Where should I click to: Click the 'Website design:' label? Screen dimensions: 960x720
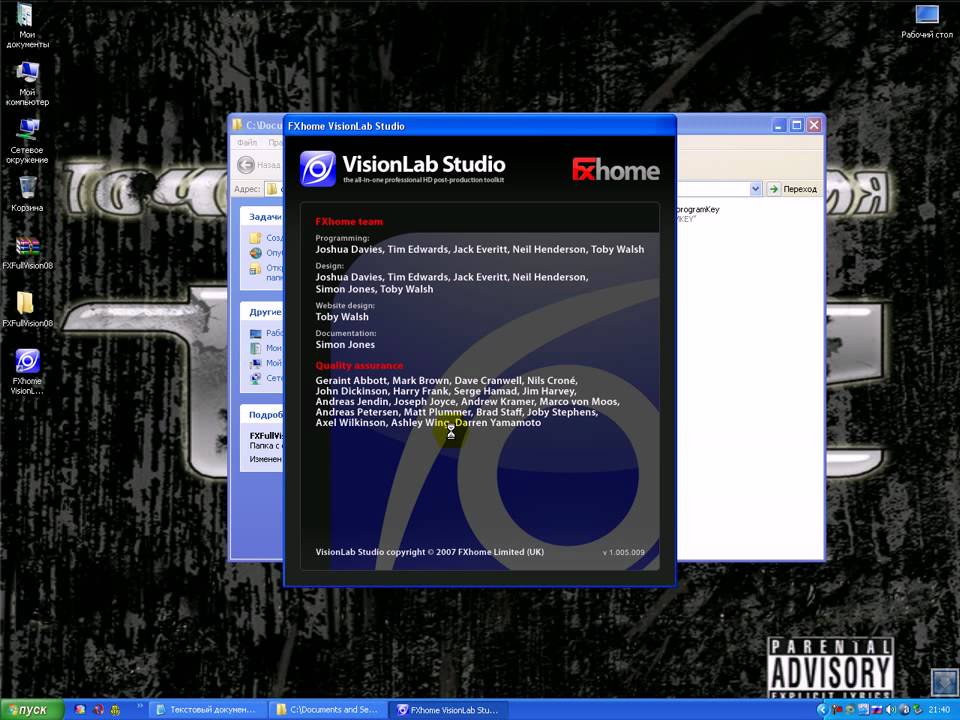pyautogui.click(x=345, y=306)
